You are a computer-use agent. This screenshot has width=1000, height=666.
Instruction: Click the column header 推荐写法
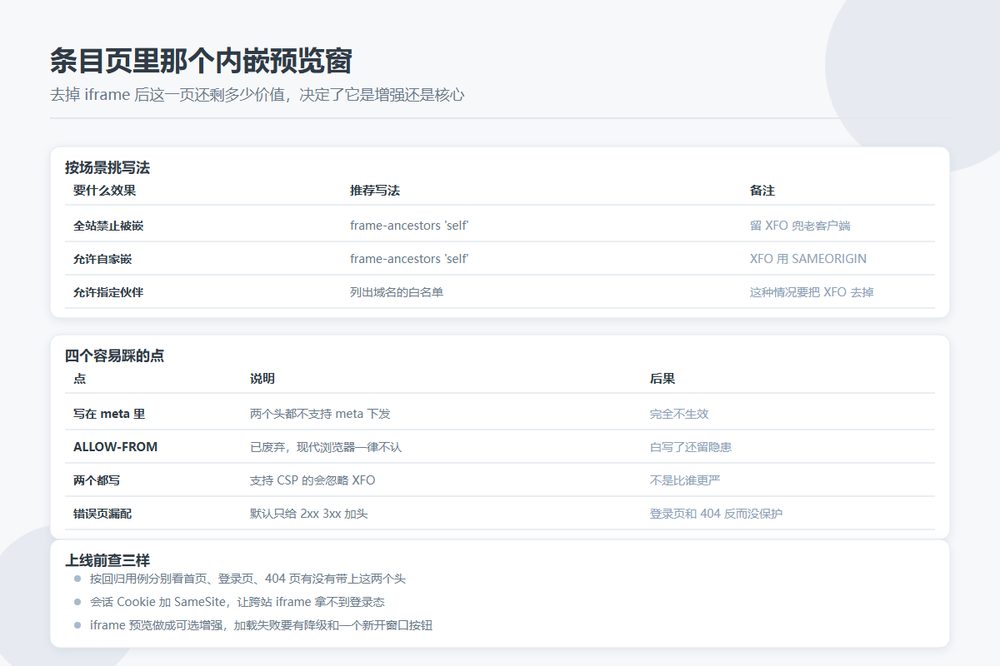tap(375, 190)
